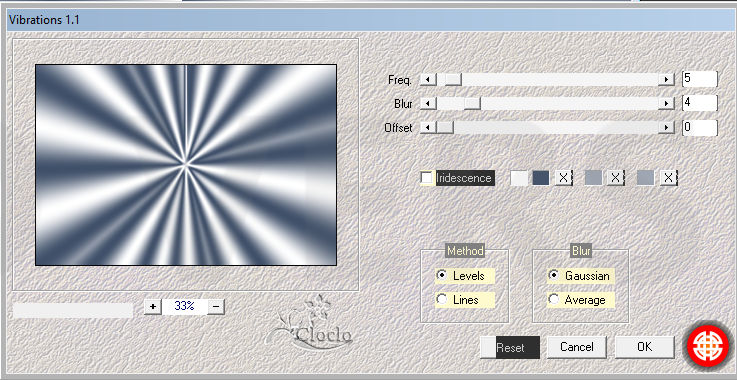
Task: Click the Freq. slider left arrow
Action: (x=428, y=79)
